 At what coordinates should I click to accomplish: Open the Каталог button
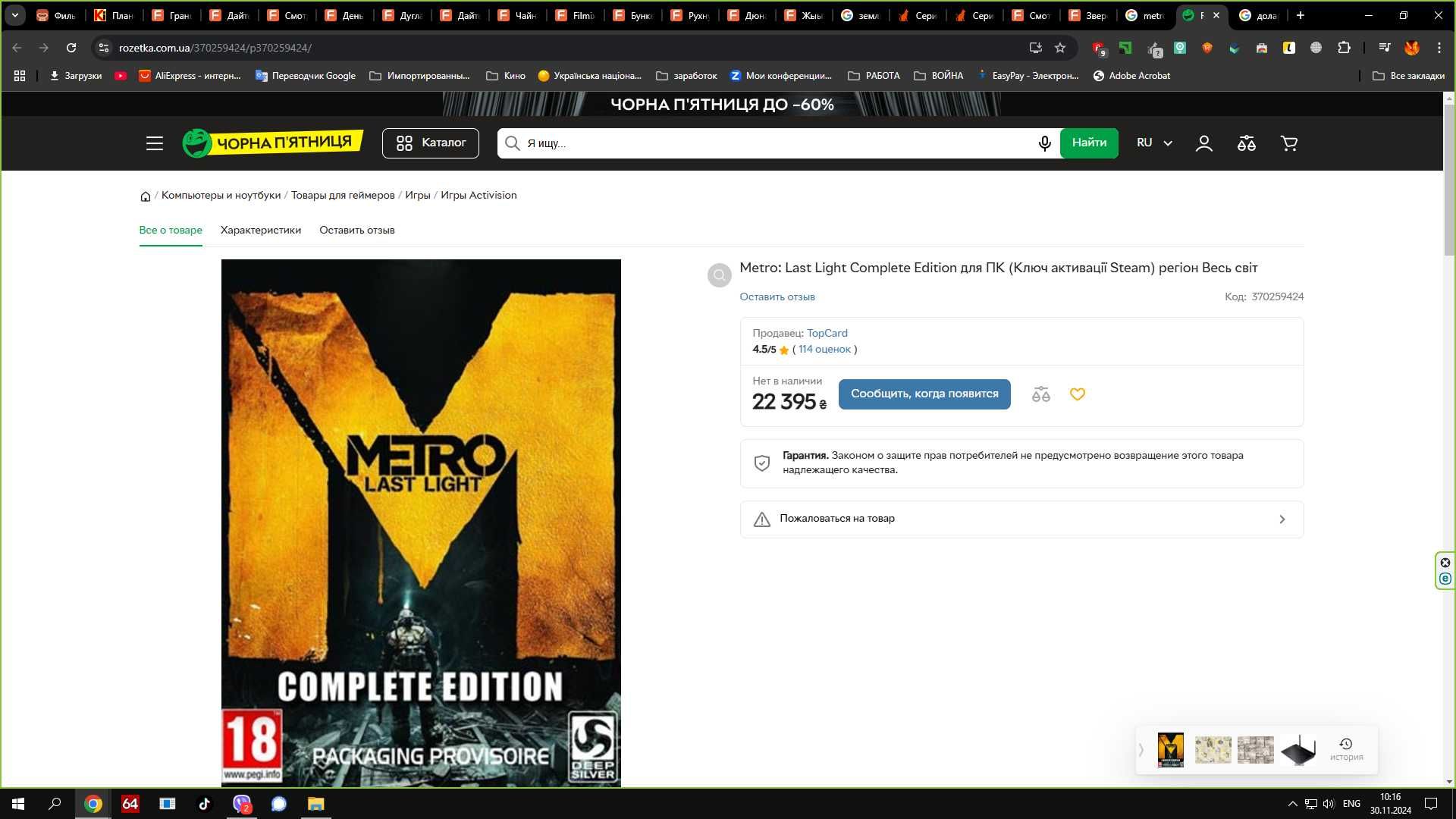click(431, 143)
